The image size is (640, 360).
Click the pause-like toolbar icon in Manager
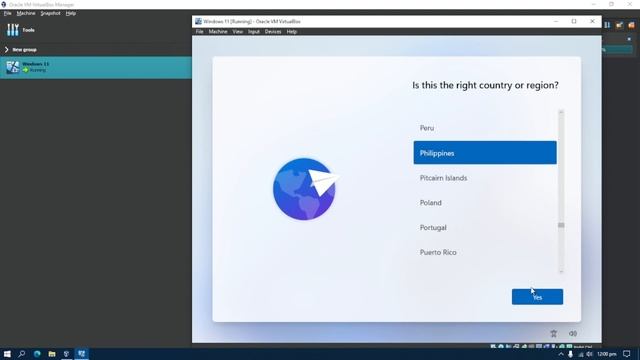pos(607,25)
